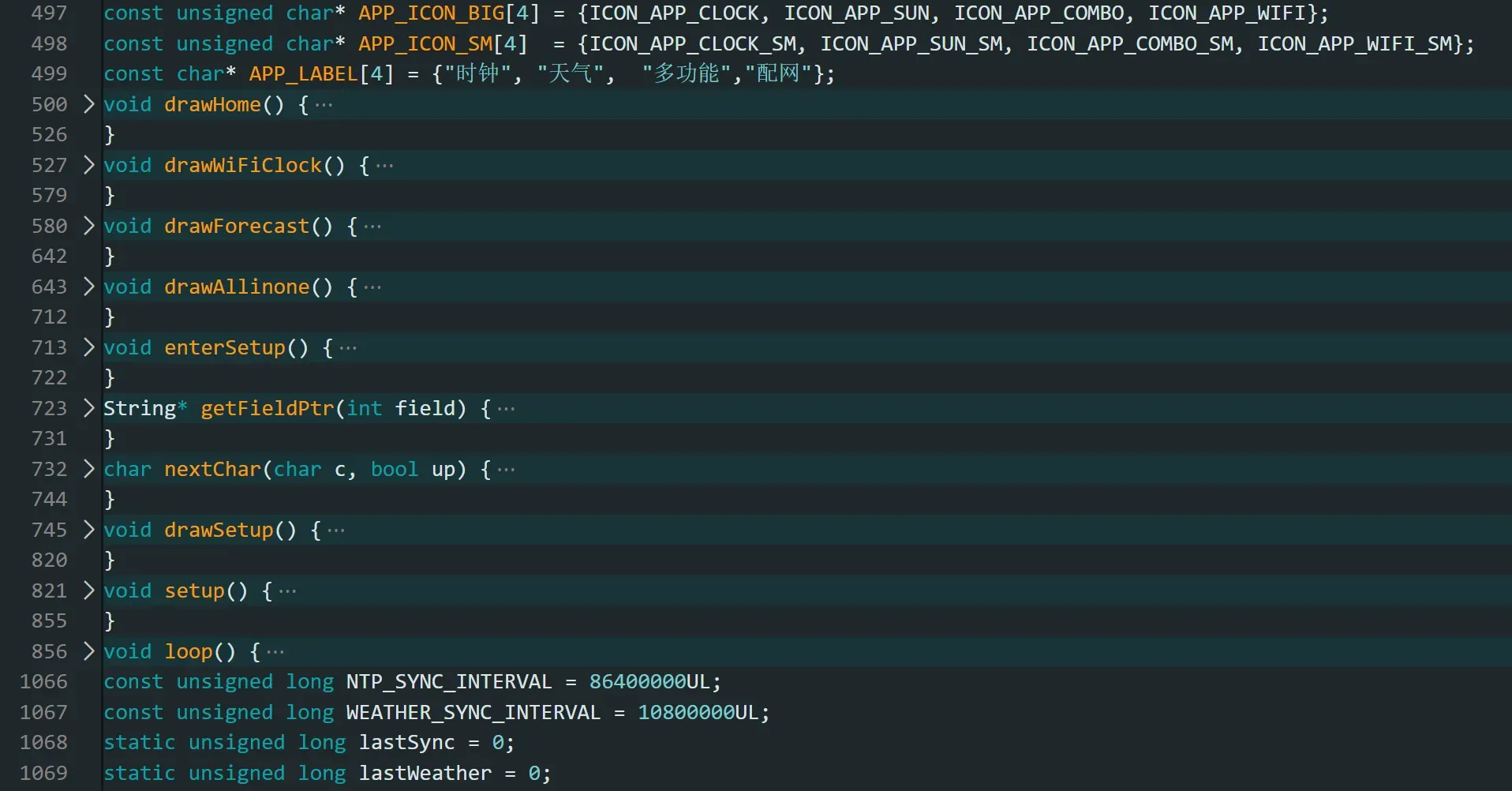Click the "天气" string literal
The height and width of the screenshot is (791, 1512).
point(571,73)
